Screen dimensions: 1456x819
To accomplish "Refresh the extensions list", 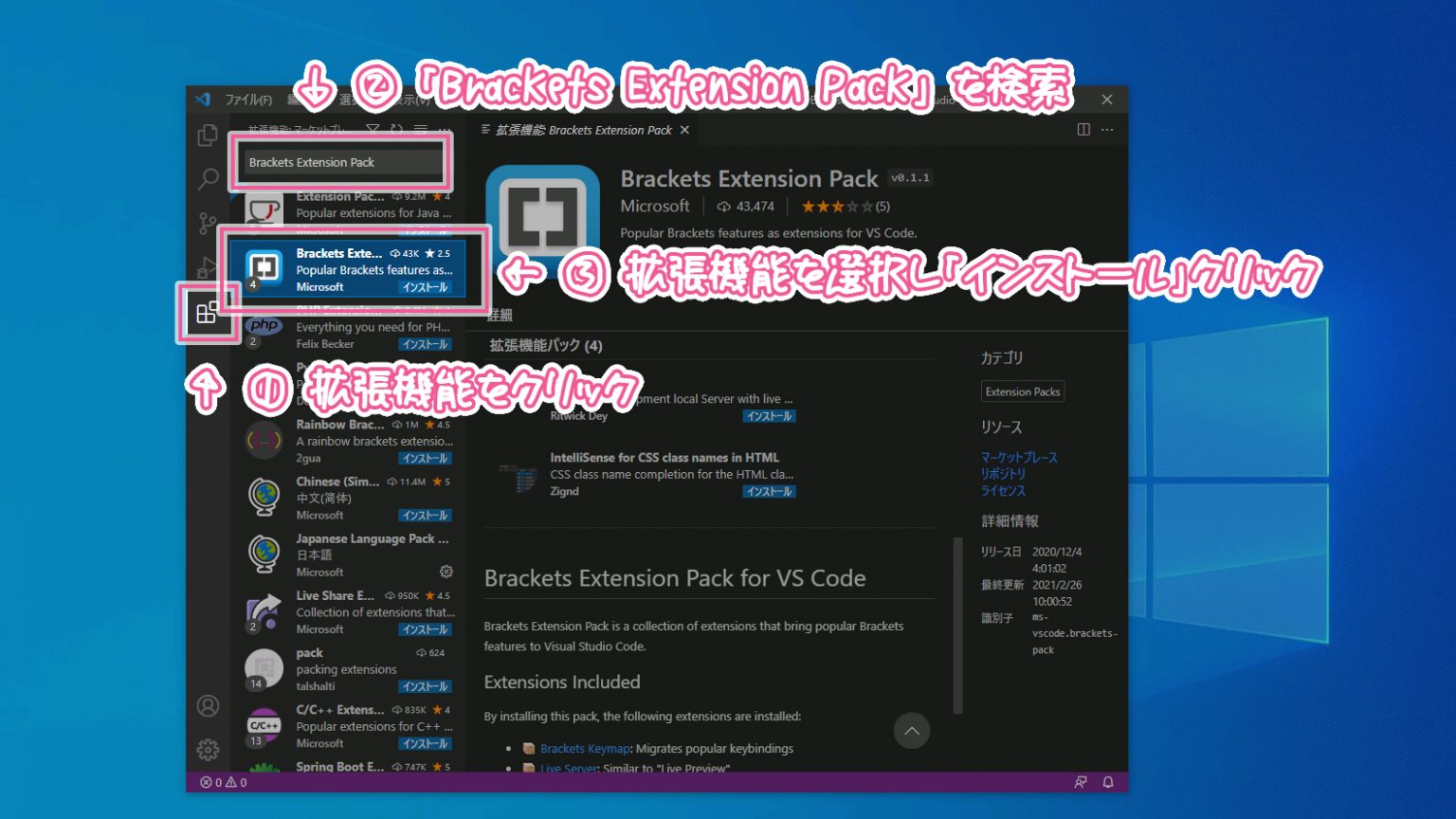I will pos(396,128).
